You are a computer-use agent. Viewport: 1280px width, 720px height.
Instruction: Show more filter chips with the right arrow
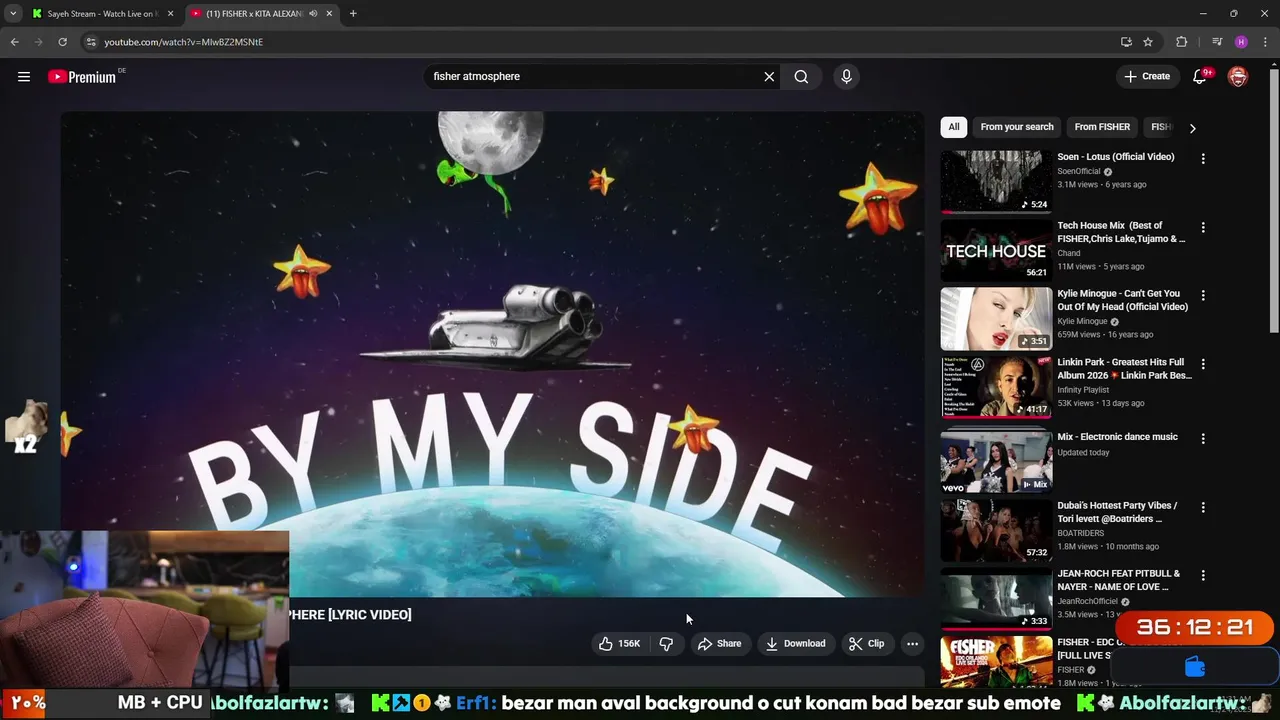tap(1192, 128)
